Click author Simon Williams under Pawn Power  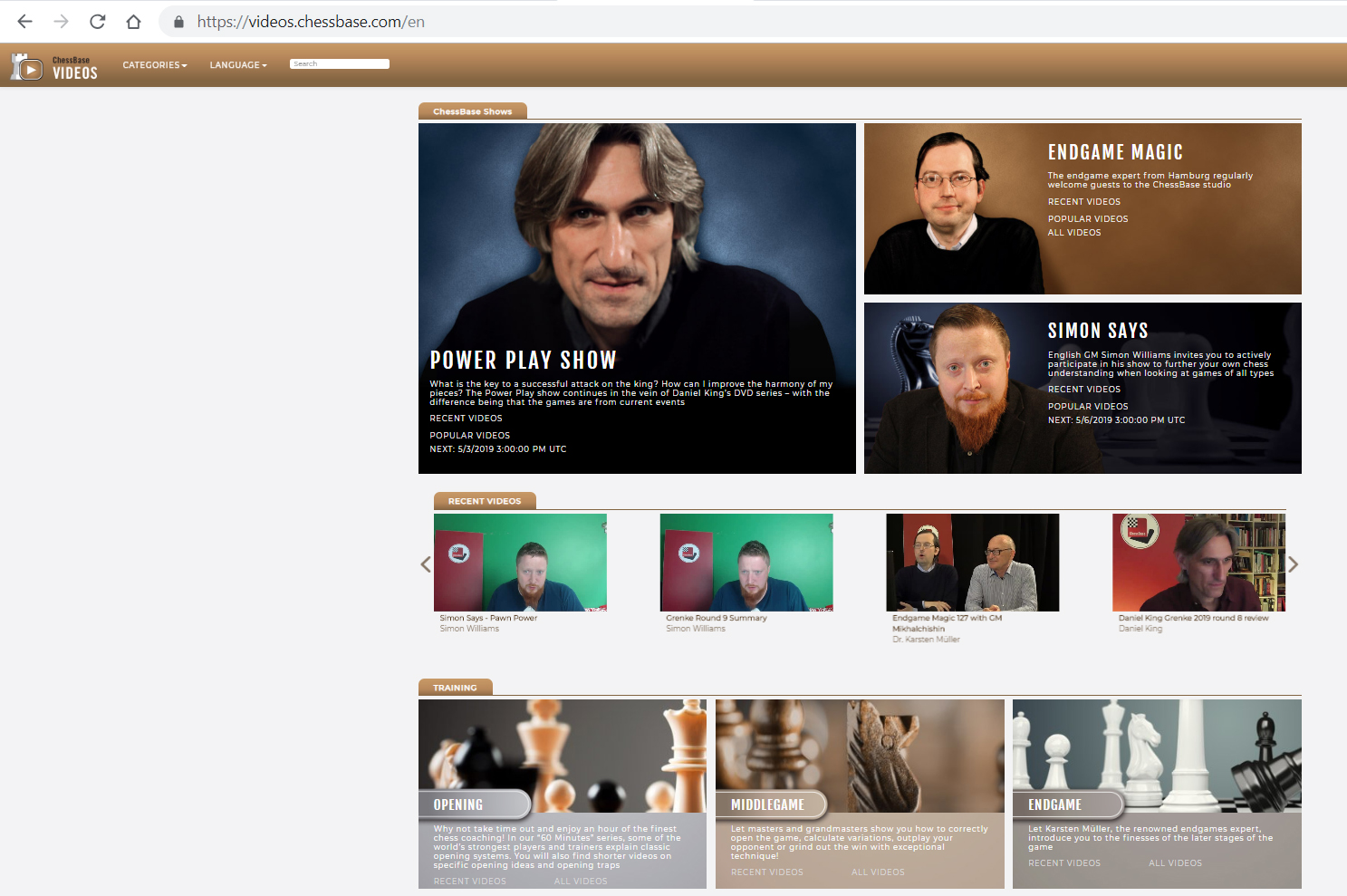pos(469,629)
